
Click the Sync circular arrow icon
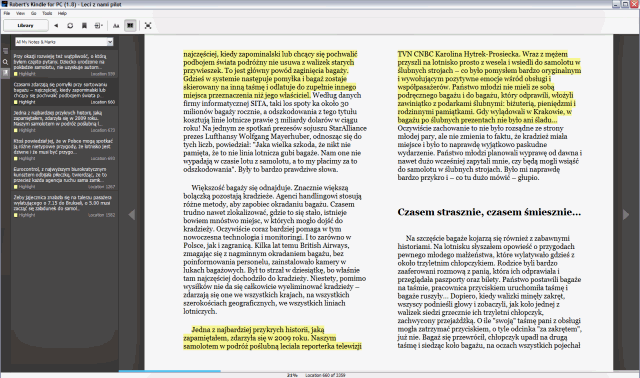(x=70, y=25)
